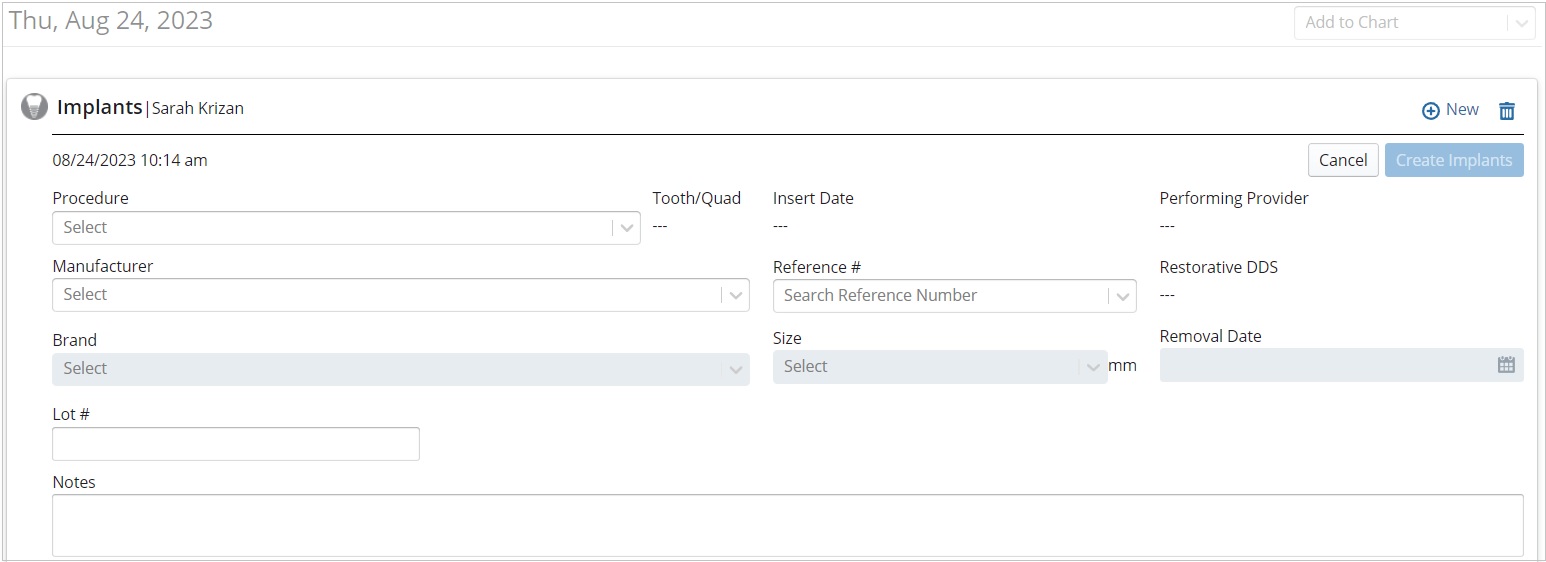Screen dimensions: 1546x562
Task: Click the Procedure dropdown chevron arrow
Action: tap(627, 228)
